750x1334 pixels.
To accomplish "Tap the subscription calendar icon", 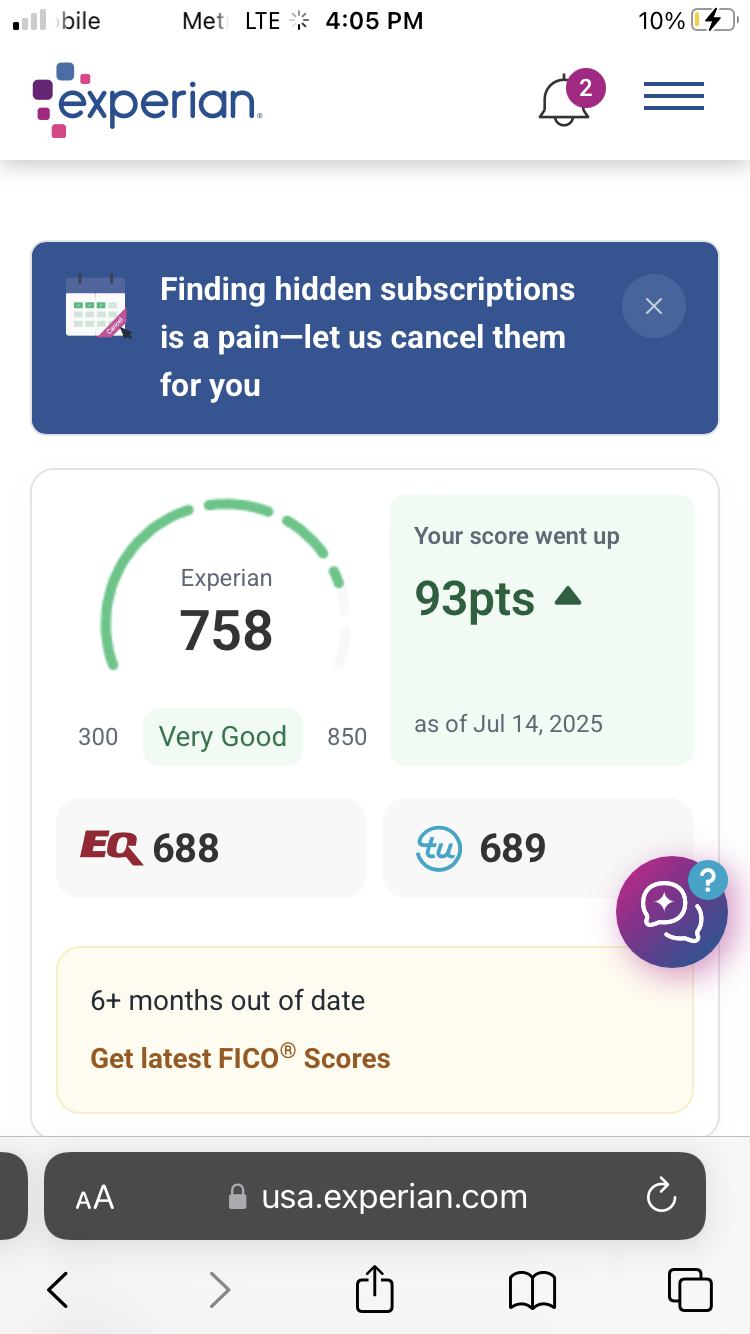I will coord(97,308).
